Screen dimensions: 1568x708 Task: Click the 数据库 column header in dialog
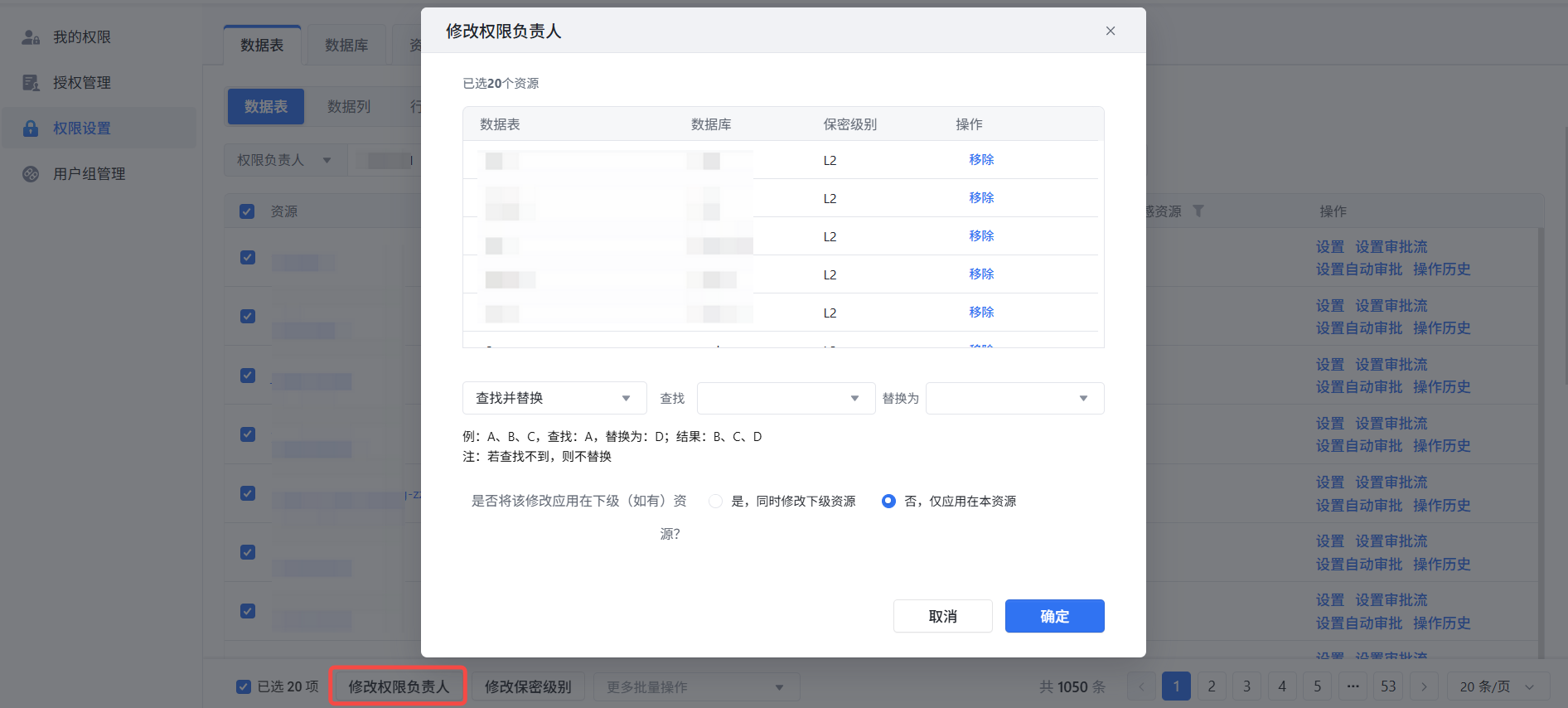[x=711, y=124]
